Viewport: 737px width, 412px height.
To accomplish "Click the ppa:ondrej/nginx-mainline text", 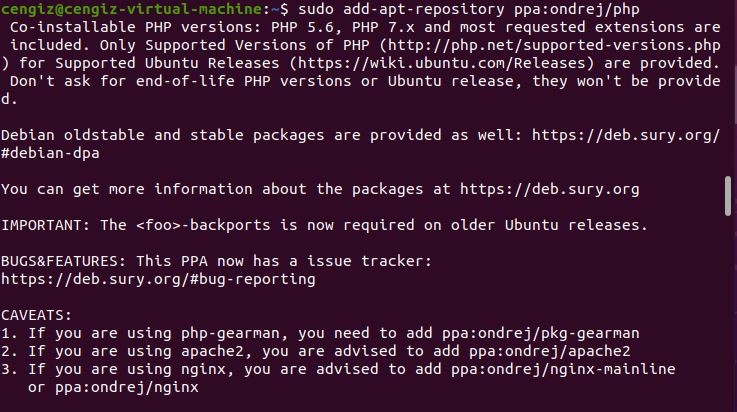I will pyautogui.click(x=563, y=369).
